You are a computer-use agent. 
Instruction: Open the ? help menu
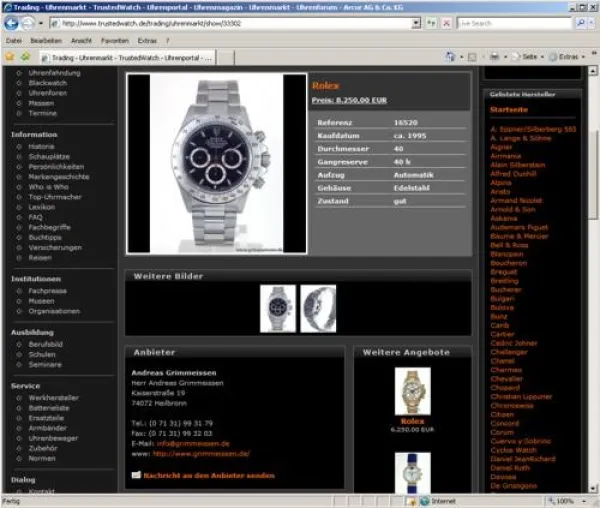pos(168,41)
